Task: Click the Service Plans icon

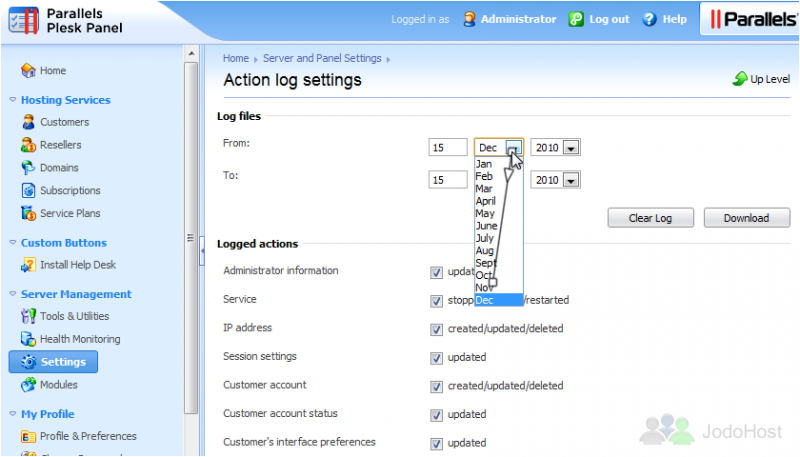Action: click(x=28, y=213)
